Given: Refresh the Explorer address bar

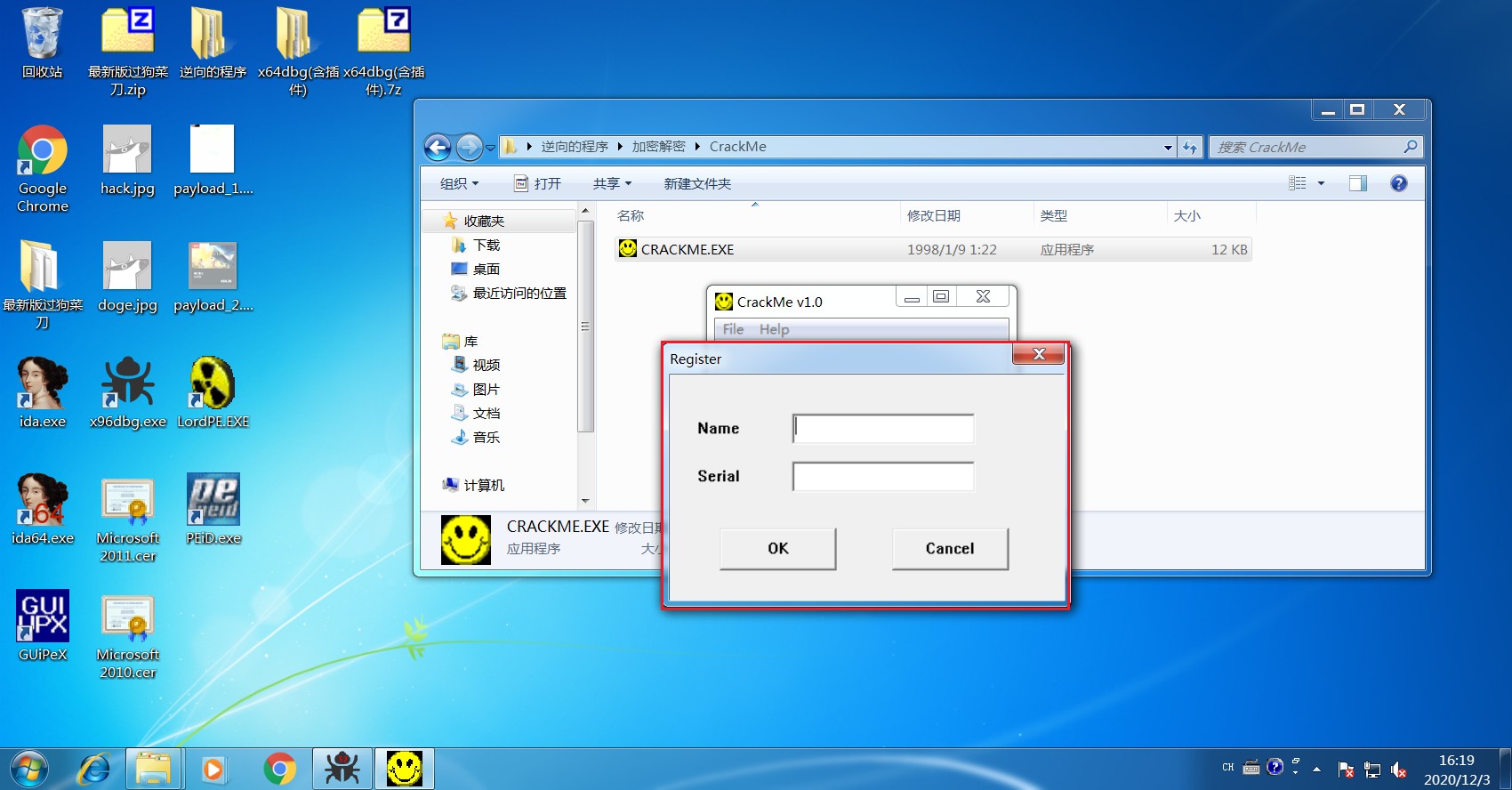Looking at the screenshot, I should pyautogui.click(x=1190, y=148).
